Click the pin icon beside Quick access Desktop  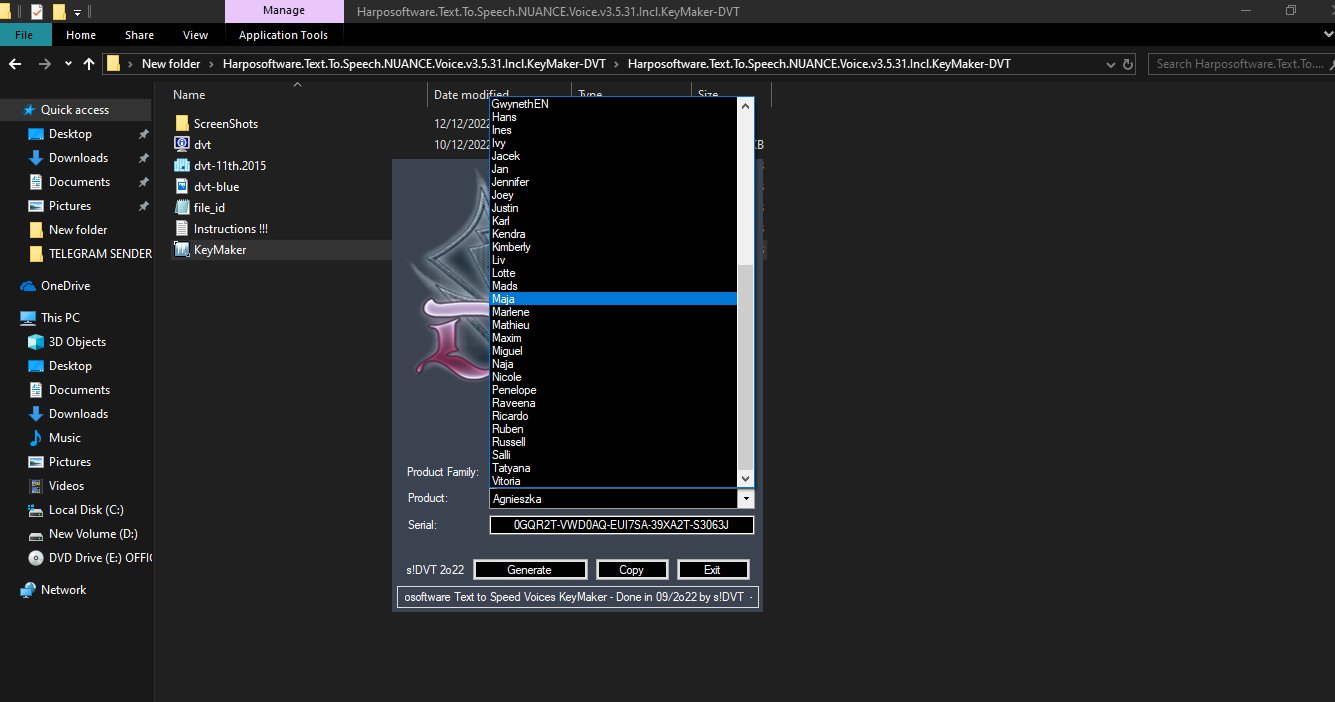(x=143, y=134)
